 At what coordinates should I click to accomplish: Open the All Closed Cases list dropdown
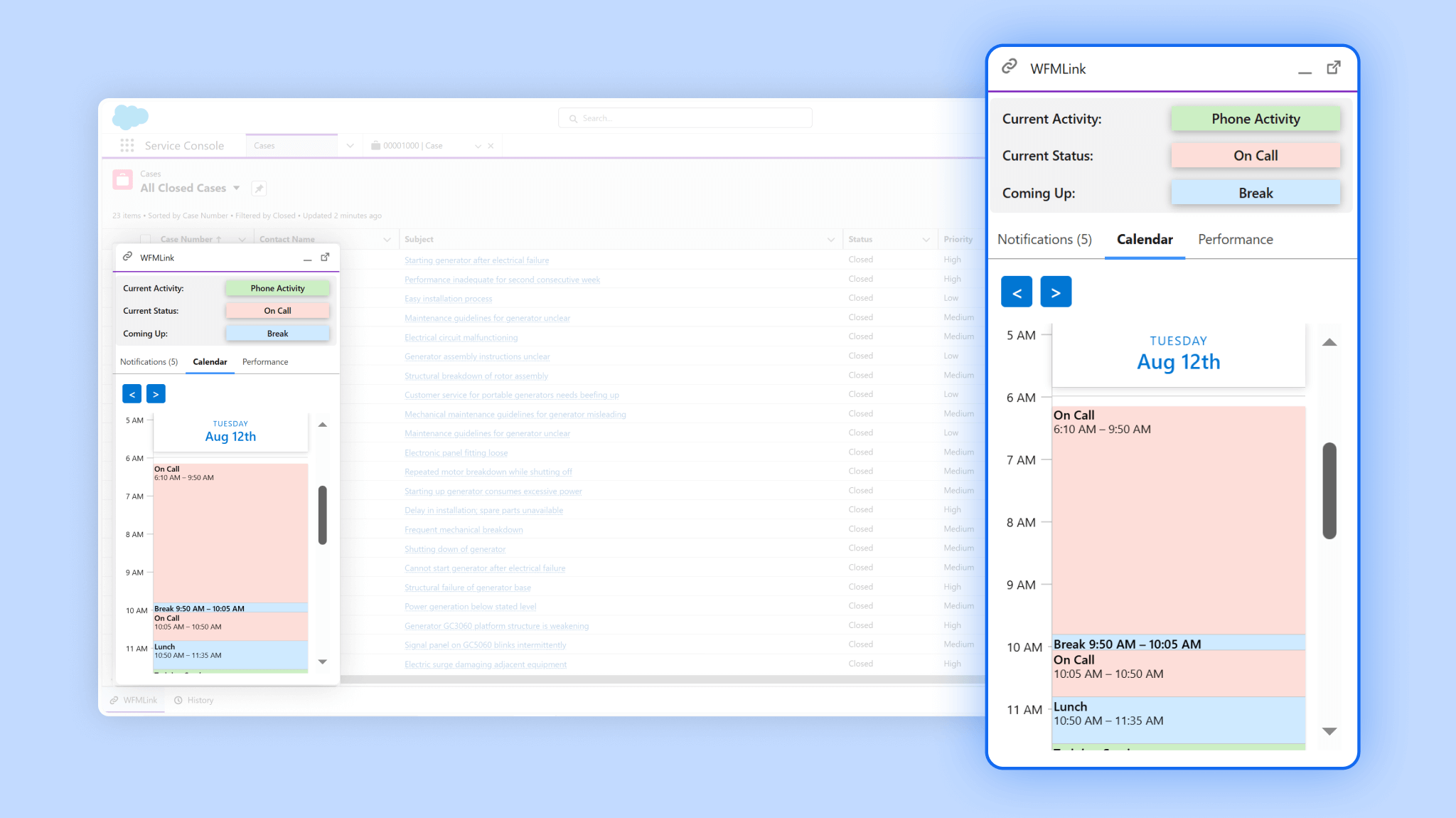(237, 188)
